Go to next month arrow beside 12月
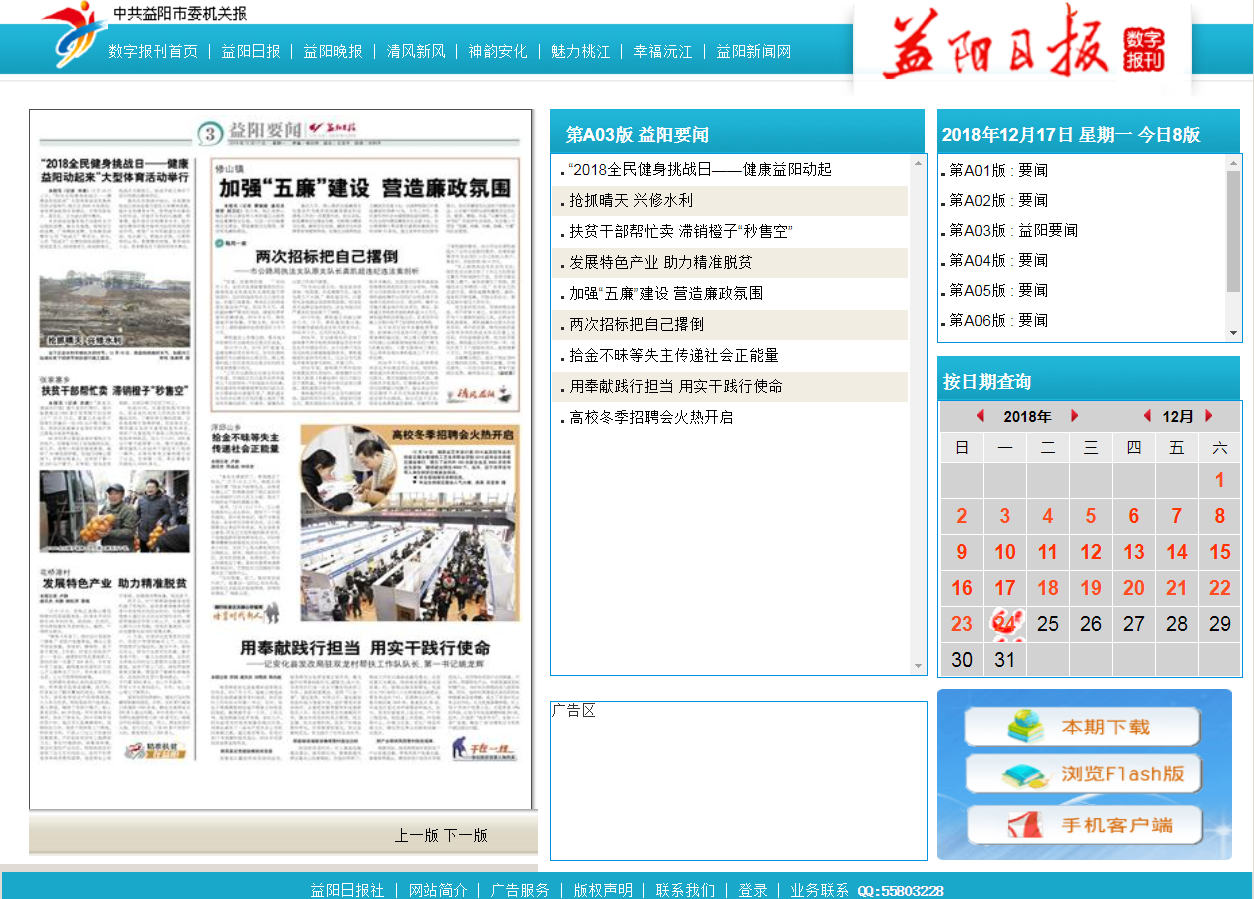 tap(1209, 416)
